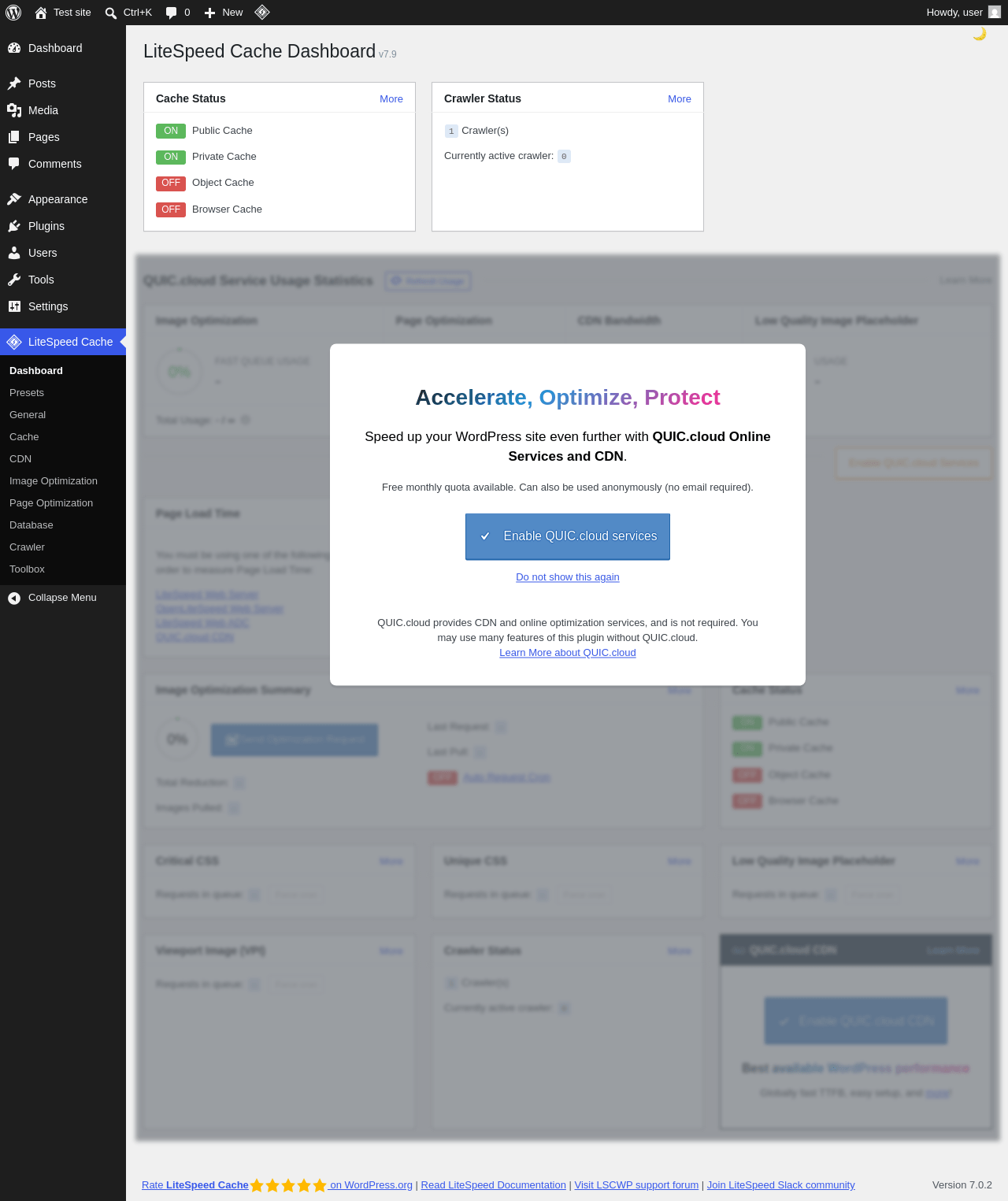Click the Plugins plug icon
The image size is (1008, 1201).
pyautogui.click(x=14, y=226)
